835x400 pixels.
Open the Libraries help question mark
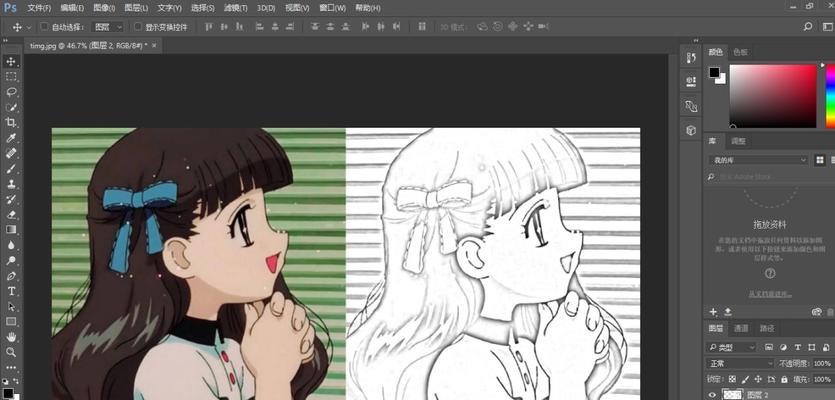770,274
